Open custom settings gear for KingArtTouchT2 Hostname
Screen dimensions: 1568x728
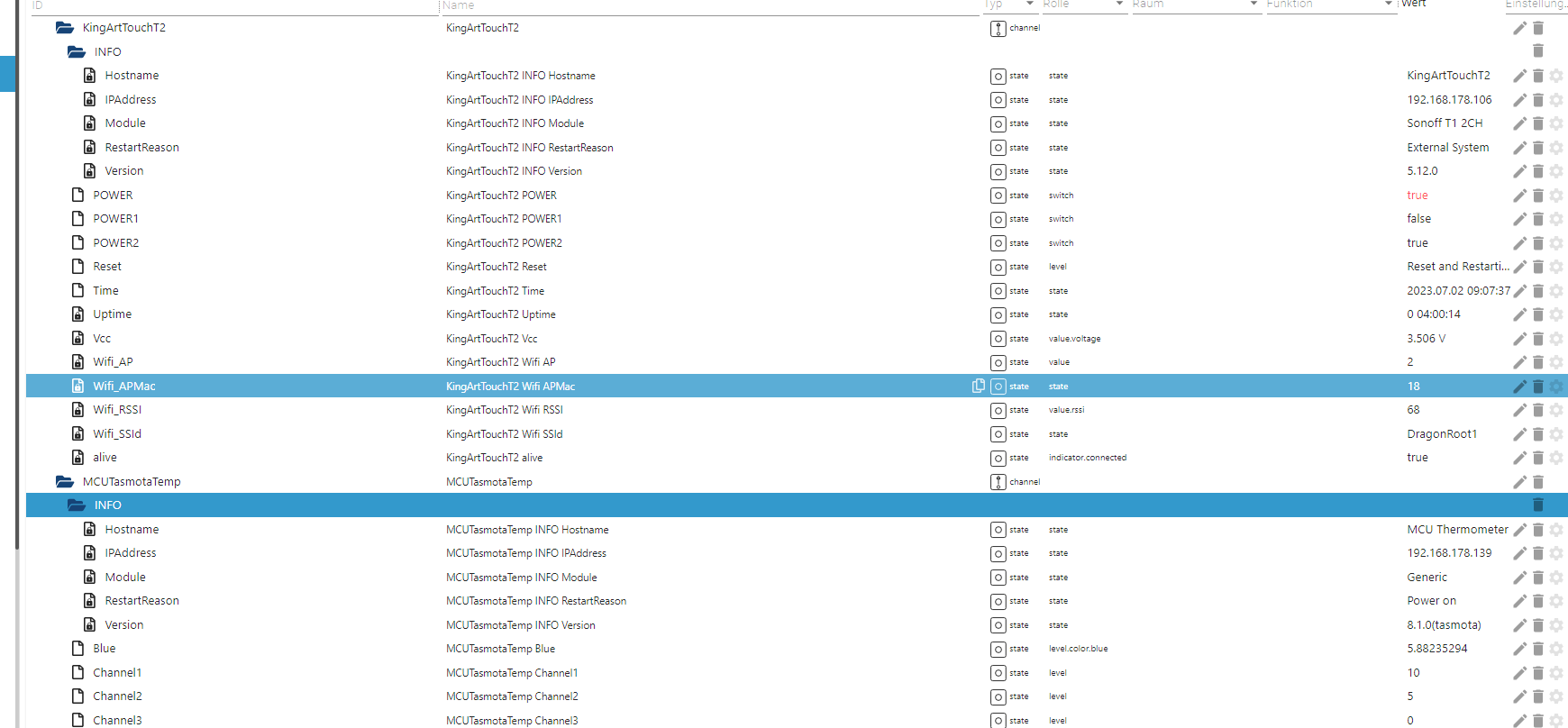1556,76
